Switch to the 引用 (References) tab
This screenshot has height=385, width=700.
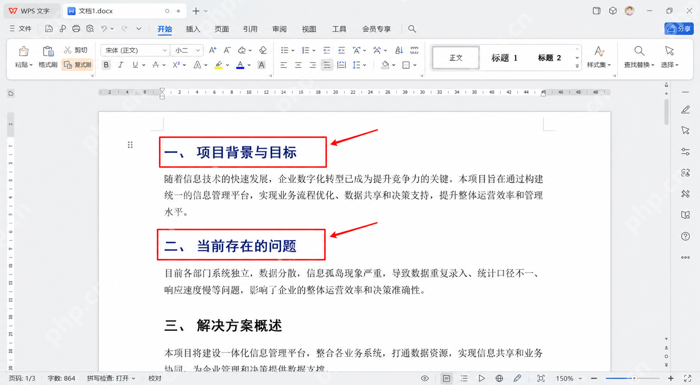point(250,29)
